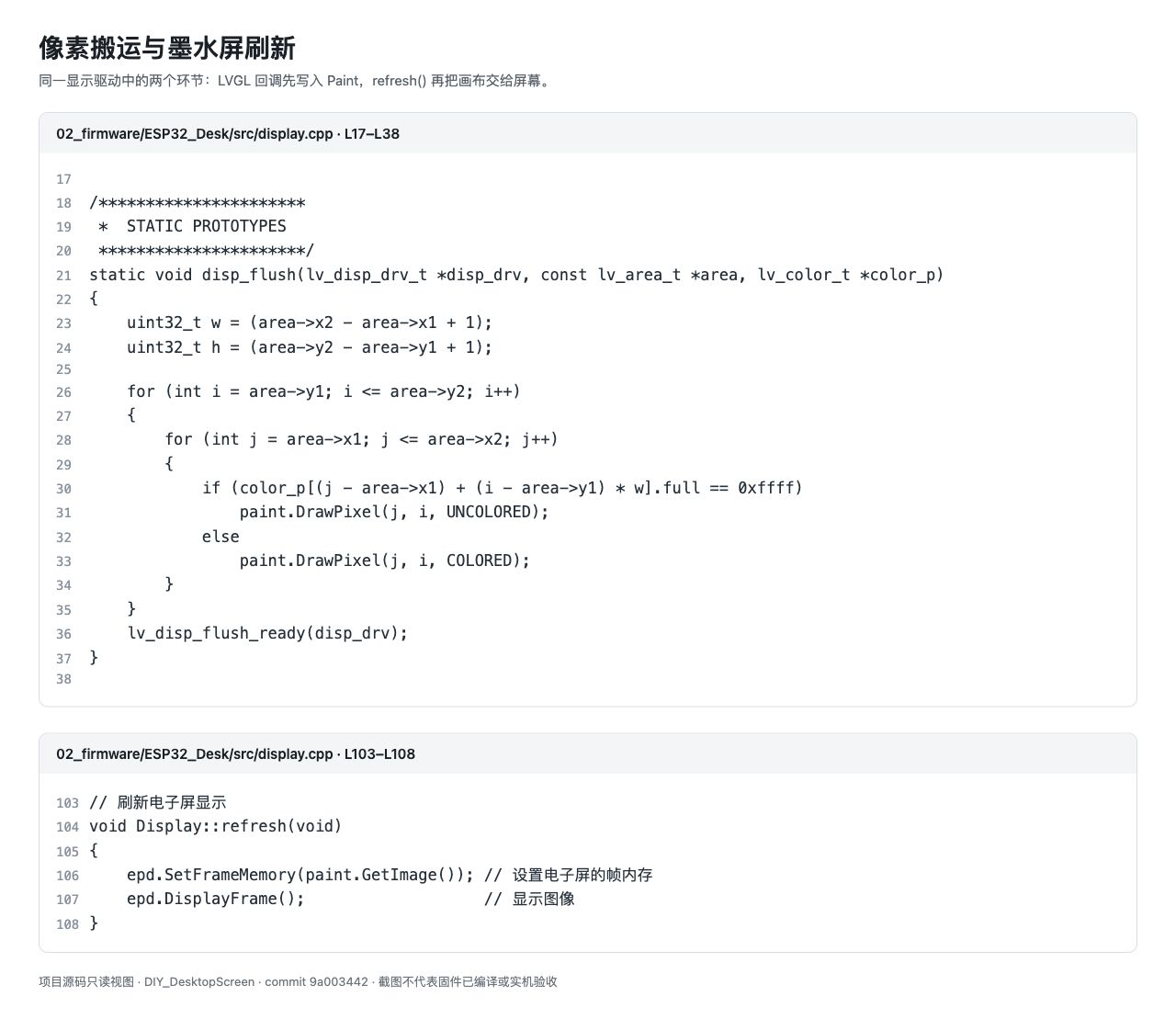Click the STATIC PROTOTYPES comment line
The image size is (1176, 1019).
click(x=192, y=226)
